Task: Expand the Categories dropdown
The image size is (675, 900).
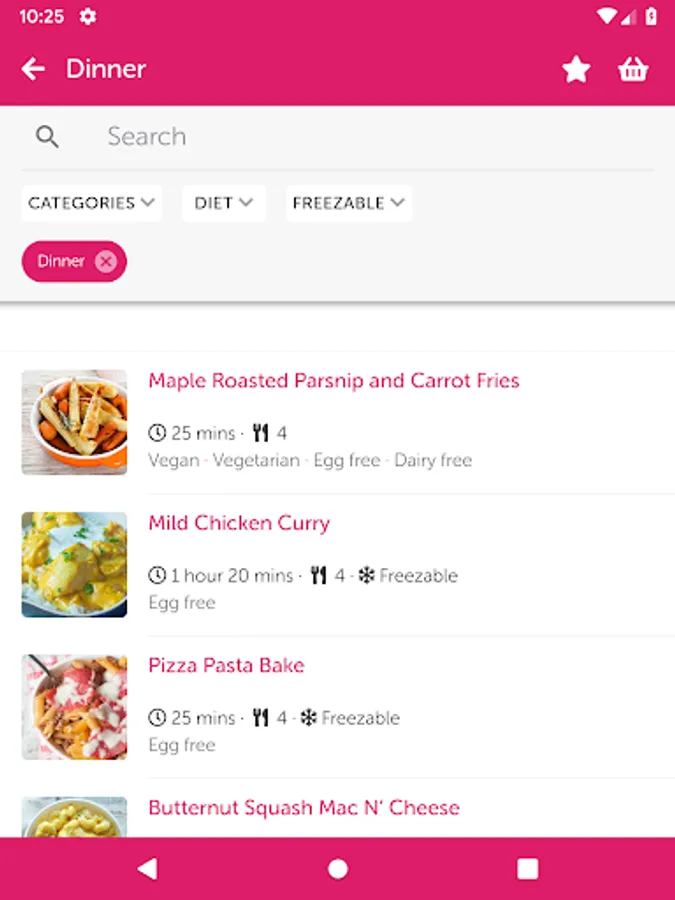Action: click(91, 203)
